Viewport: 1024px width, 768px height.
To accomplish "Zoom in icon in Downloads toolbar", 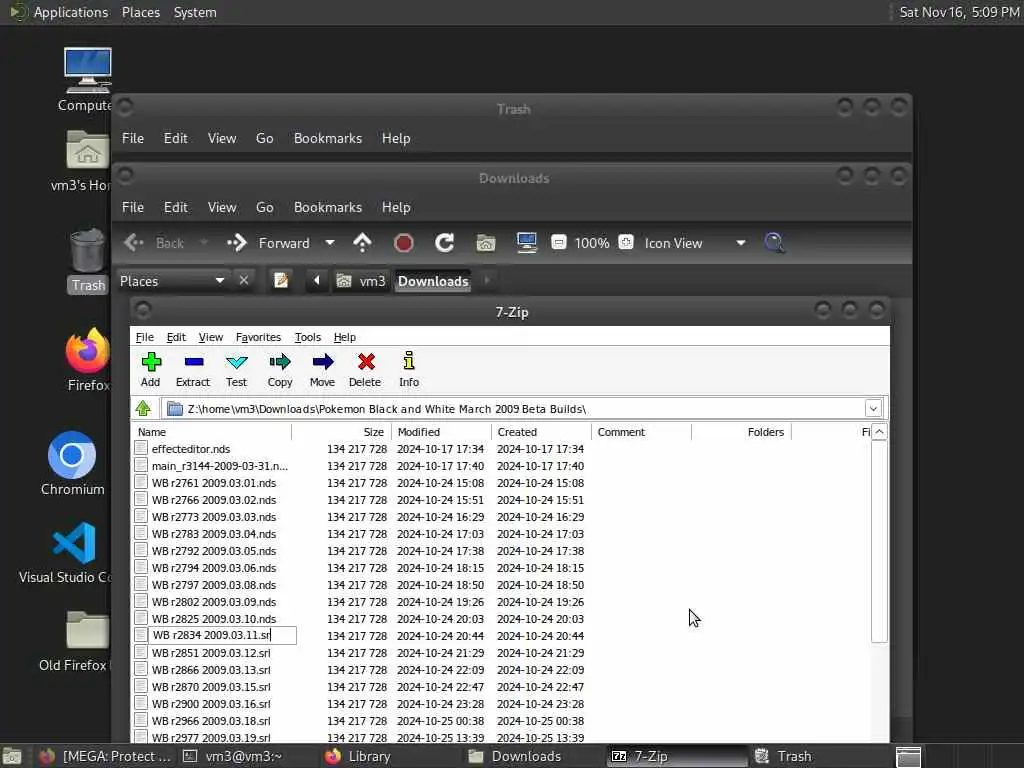I will [626, 242].
